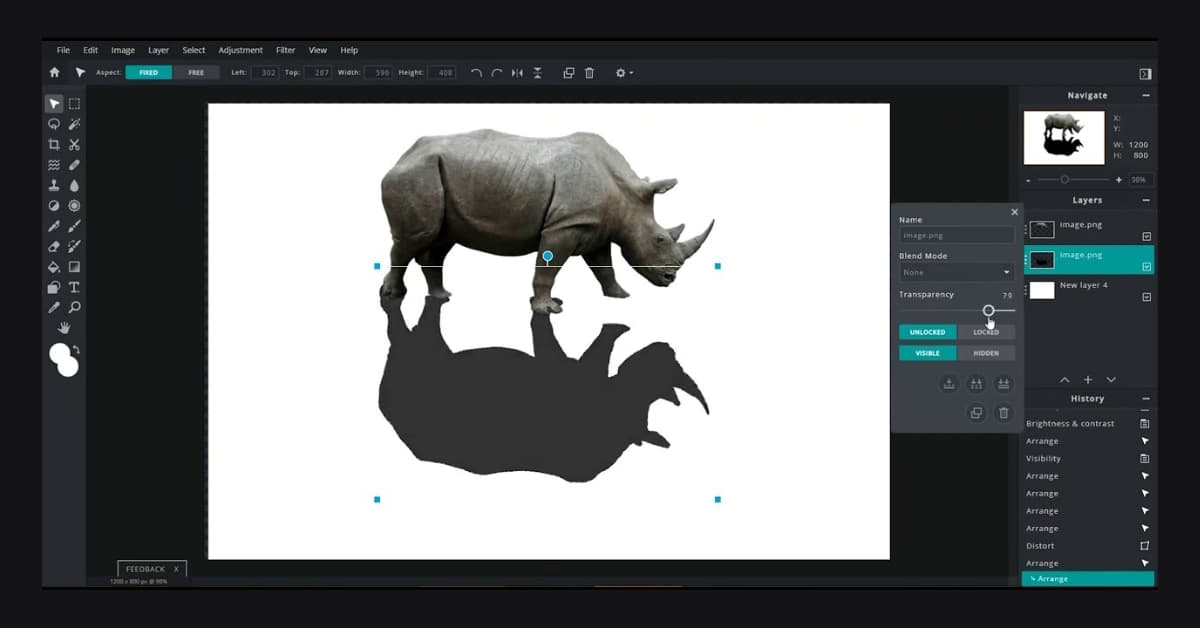The width and height of the screenshot is (1200, 628).
Task: Select the Clone Stamp tool
Action: click(54, 185)
